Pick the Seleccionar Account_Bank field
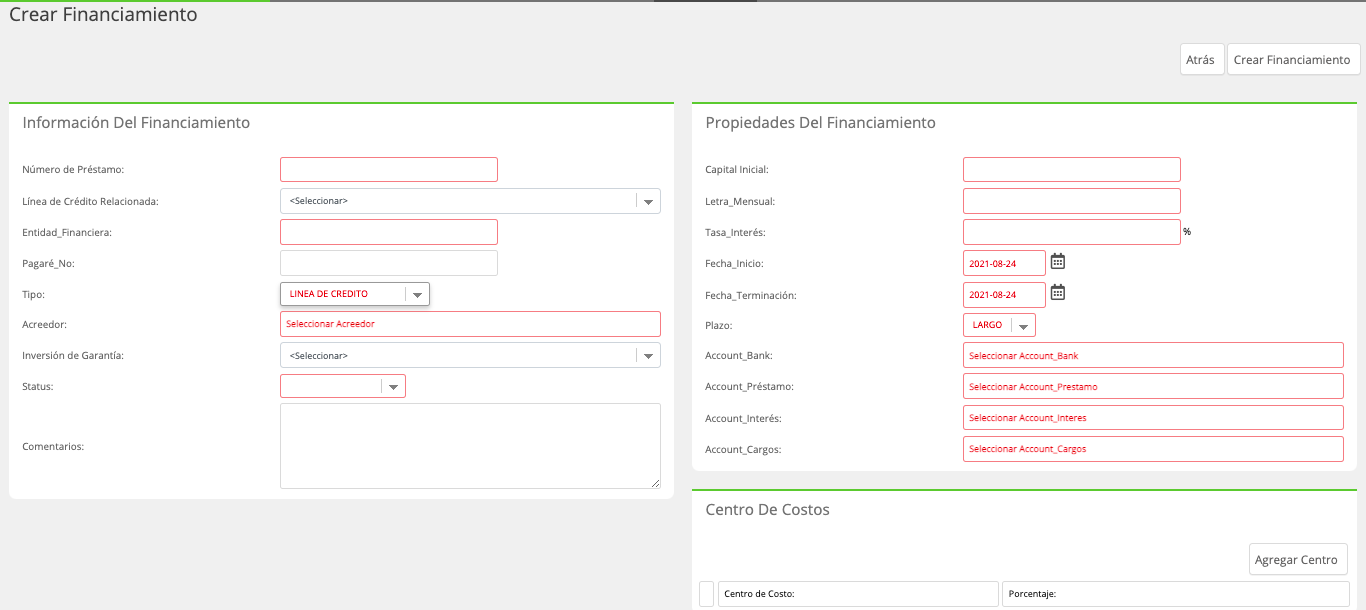Screen dimensions: 1366x610 click(x=1153, y=355)
